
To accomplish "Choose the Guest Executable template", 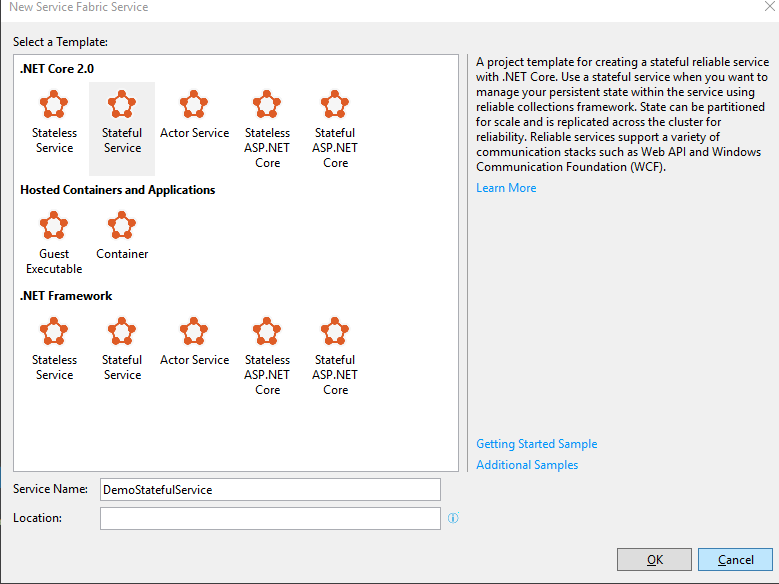I will (x=54, y=243).
